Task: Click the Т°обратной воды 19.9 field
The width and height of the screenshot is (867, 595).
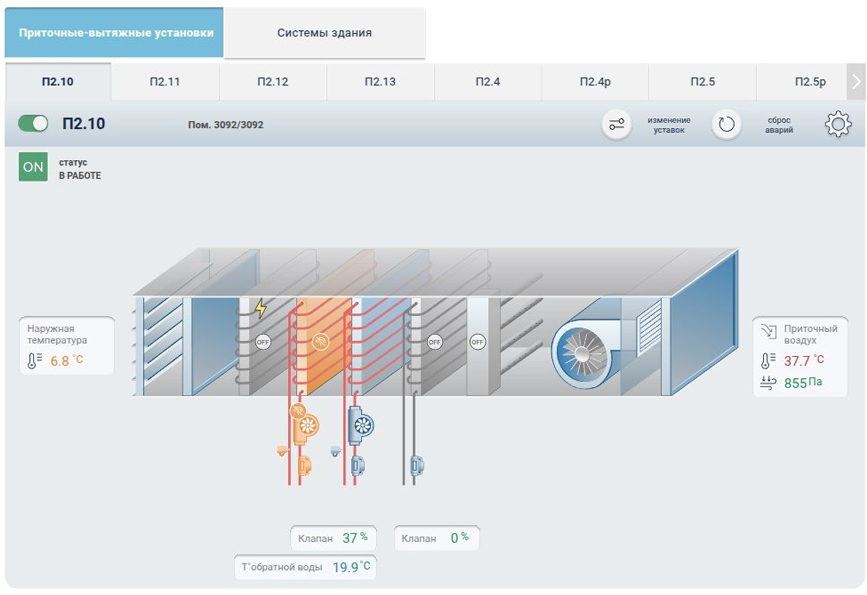Action: coord(305,567)
